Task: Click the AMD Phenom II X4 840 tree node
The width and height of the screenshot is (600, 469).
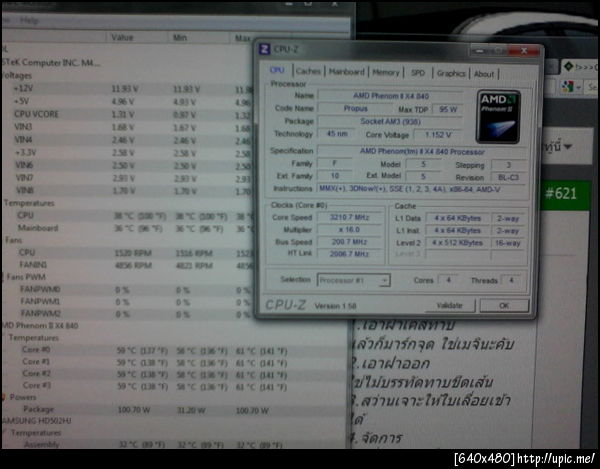Action: click(40, 326)
